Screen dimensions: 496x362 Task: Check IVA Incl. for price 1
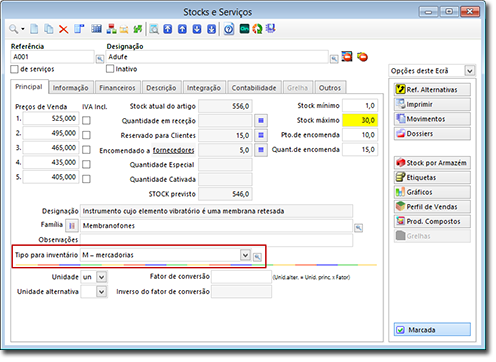pos(86,120)
